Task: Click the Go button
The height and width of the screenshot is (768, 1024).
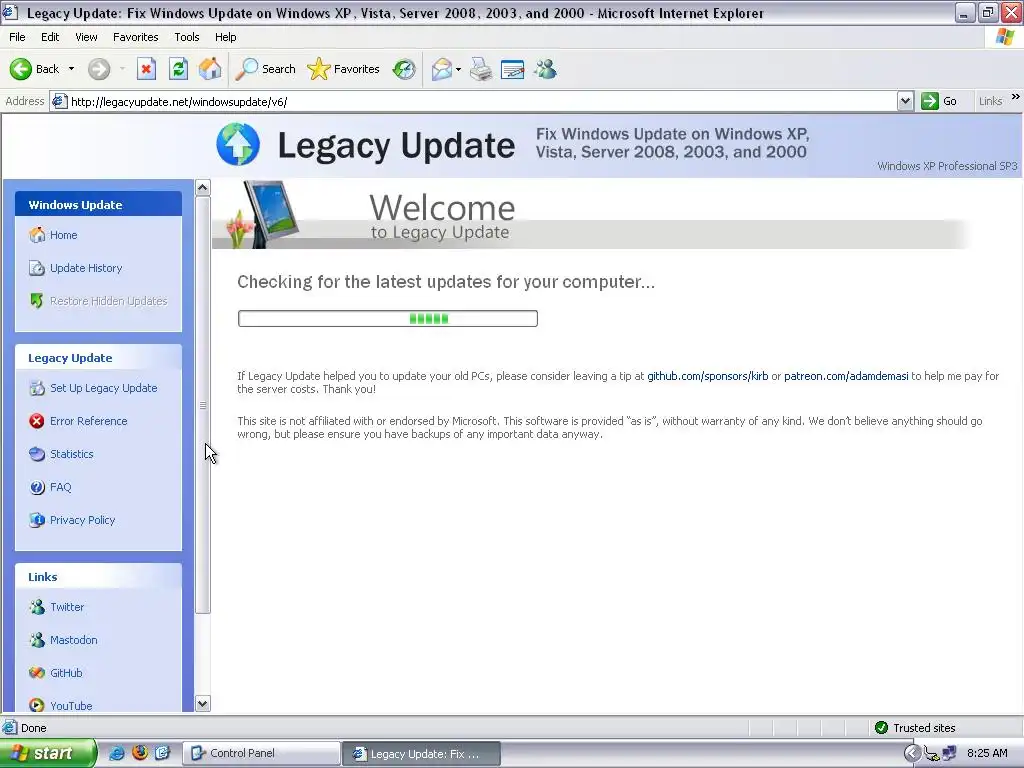Action: 939,101
